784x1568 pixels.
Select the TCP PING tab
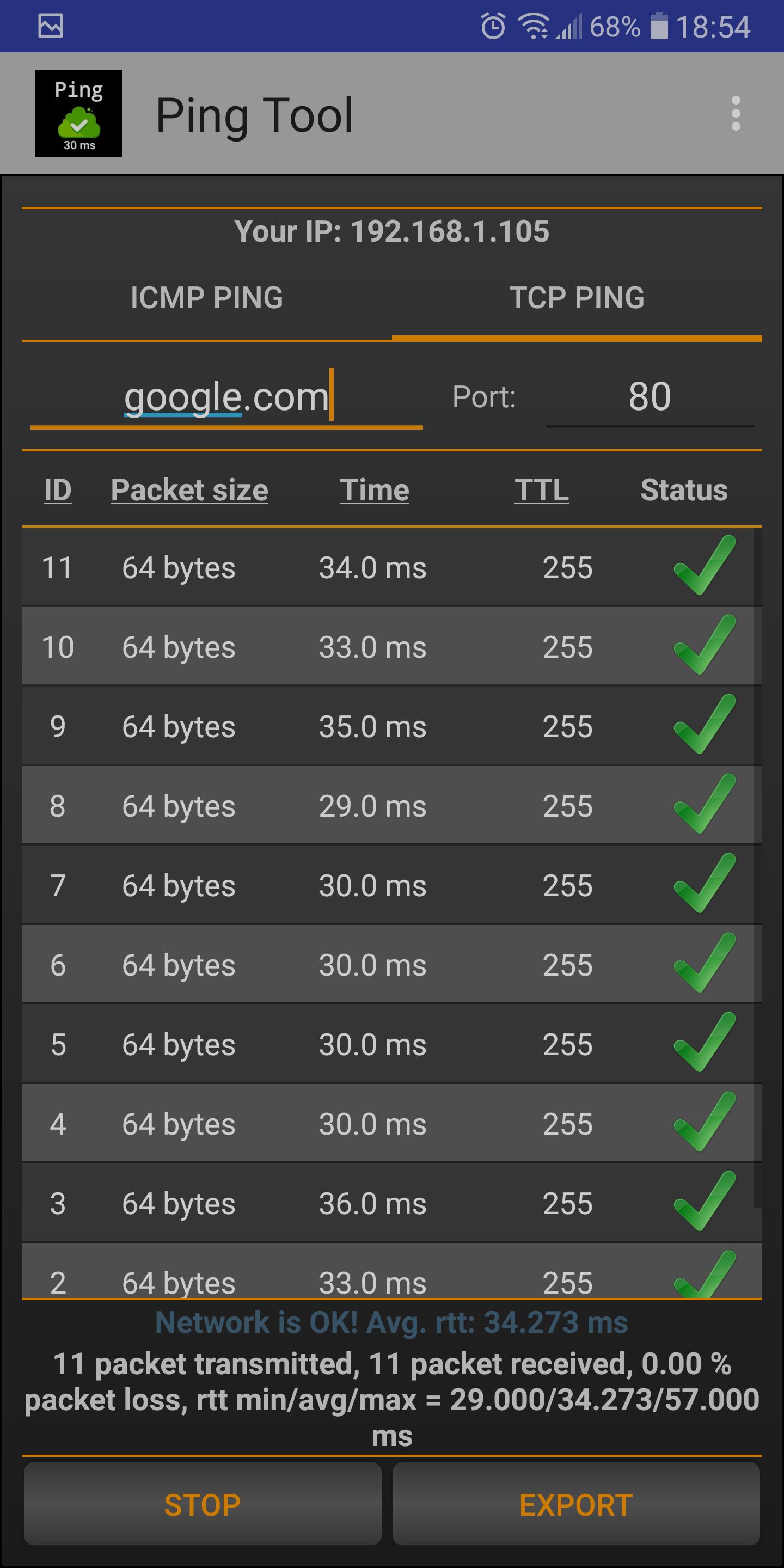[577, 298]
